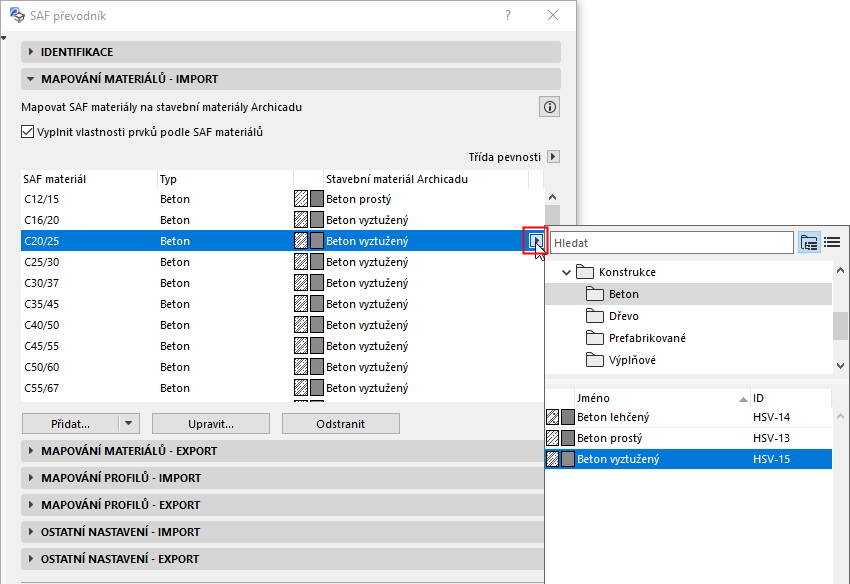Select the C25/30 material row
This screenshot has width=850, height=584.
282,262
